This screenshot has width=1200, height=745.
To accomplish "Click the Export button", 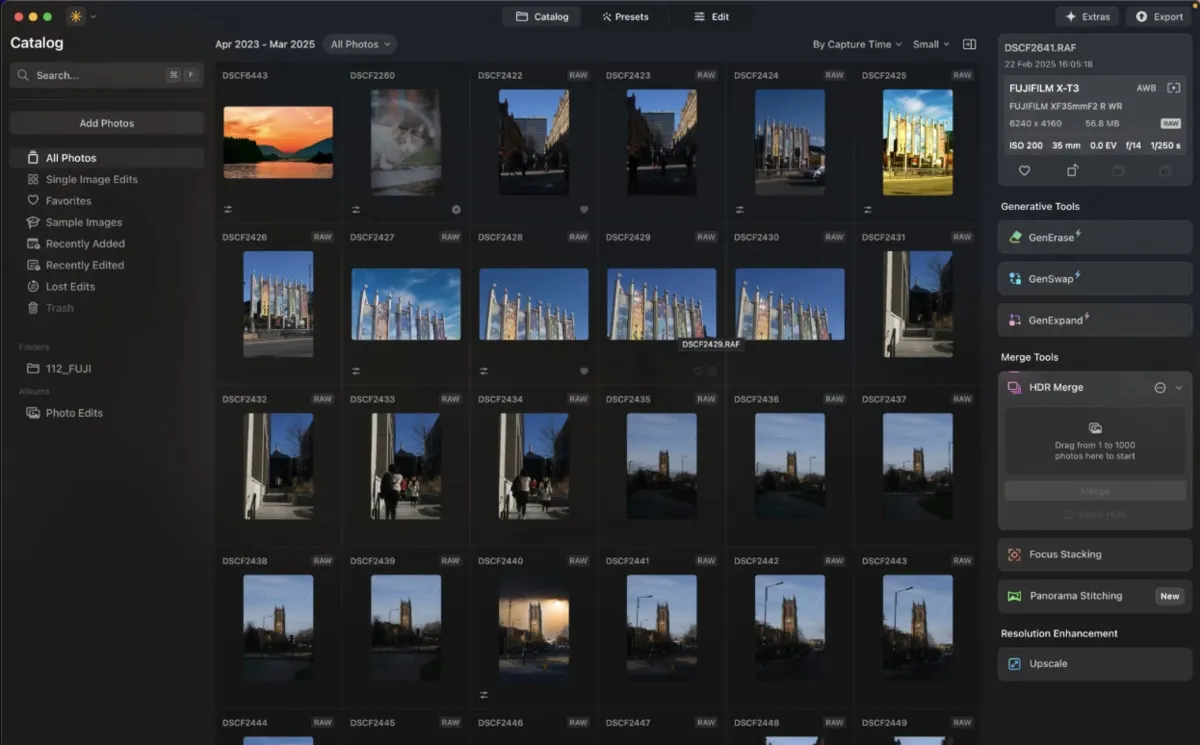I will pos(1157,16).
